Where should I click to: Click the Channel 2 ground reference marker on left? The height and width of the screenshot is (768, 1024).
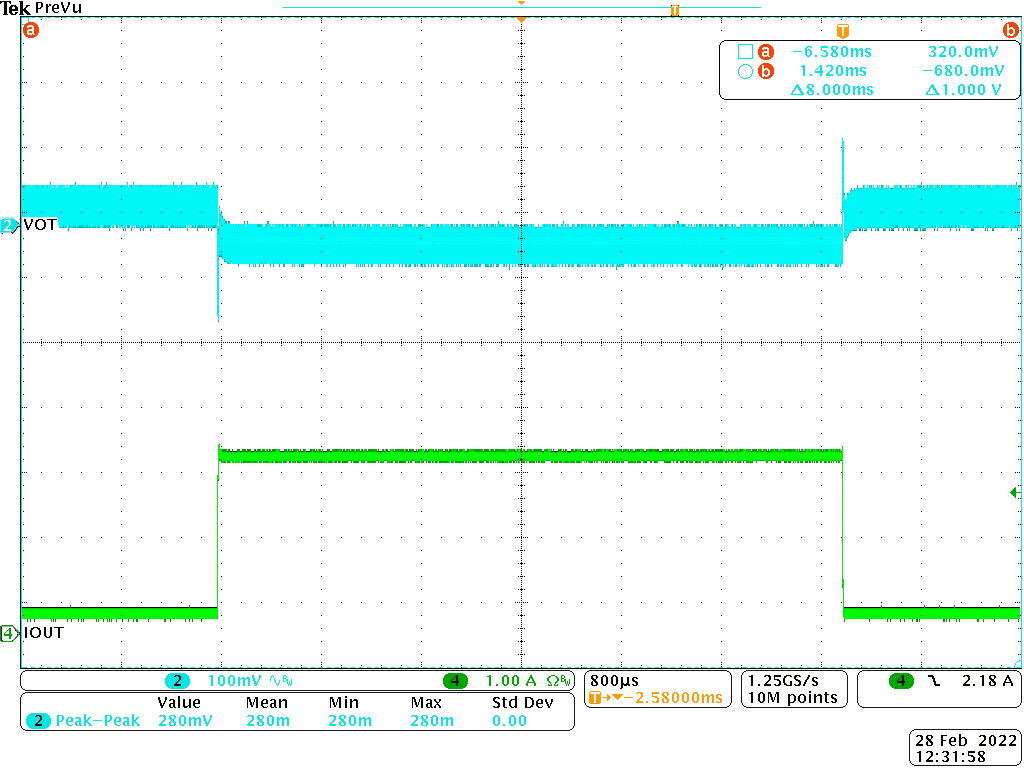pyautogui.click(x=9, y=225)
